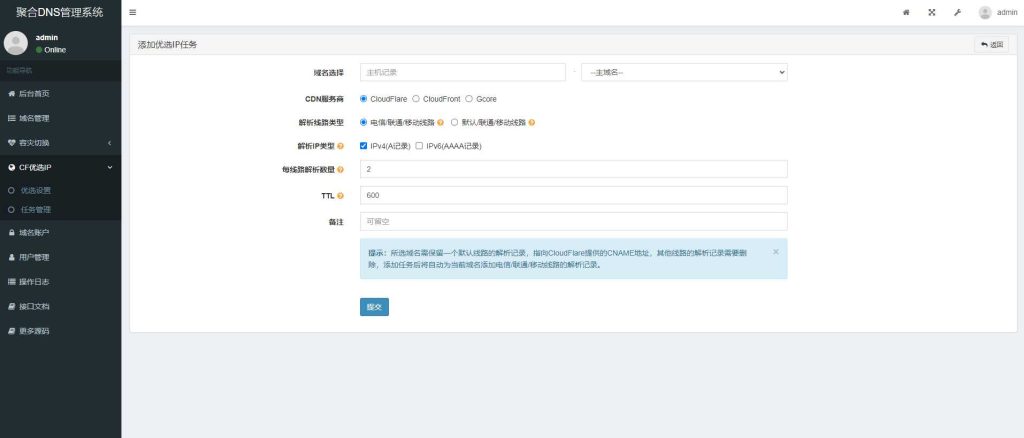Click the admin username in top bar
Viewport: 1024px width, 438px height.
click(x=1007, y=12)
